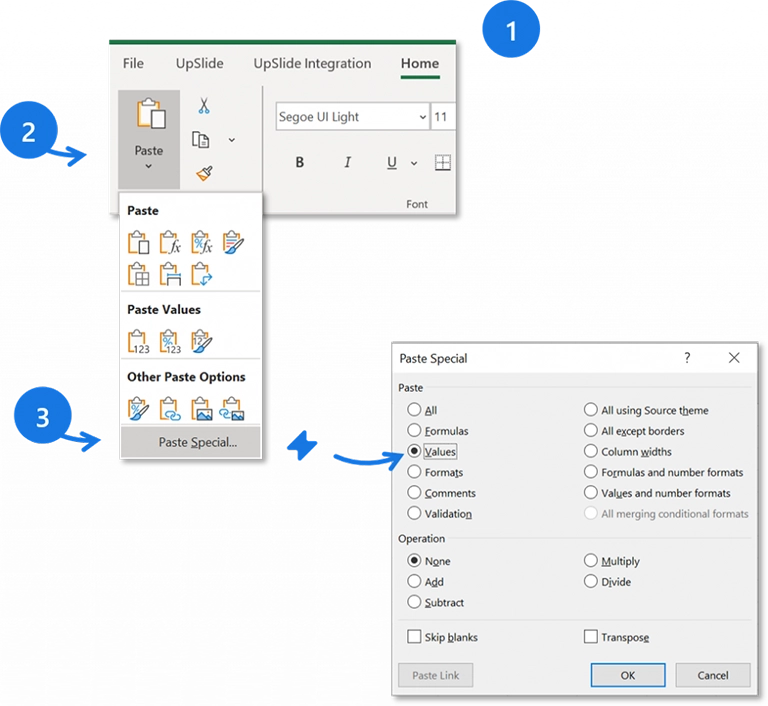
Task: Enable the Skip blanks checkbox
Action: click(414, 637)
